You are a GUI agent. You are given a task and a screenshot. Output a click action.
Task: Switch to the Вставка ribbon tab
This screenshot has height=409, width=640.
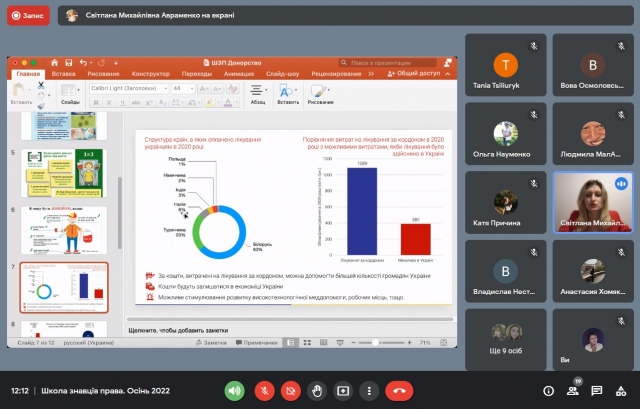click(63, 74)
